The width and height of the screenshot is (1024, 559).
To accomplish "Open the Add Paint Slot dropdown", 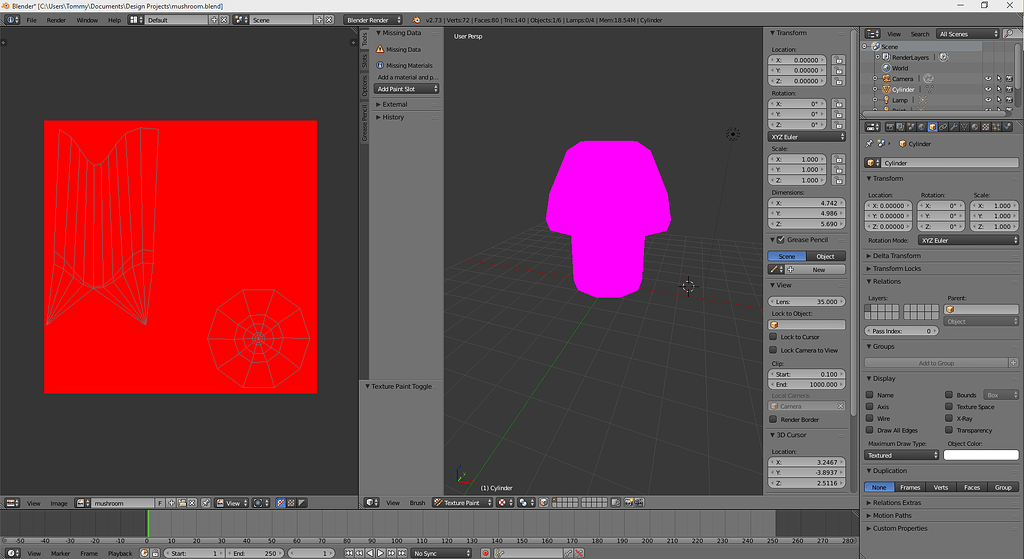I will pos(406,89).
